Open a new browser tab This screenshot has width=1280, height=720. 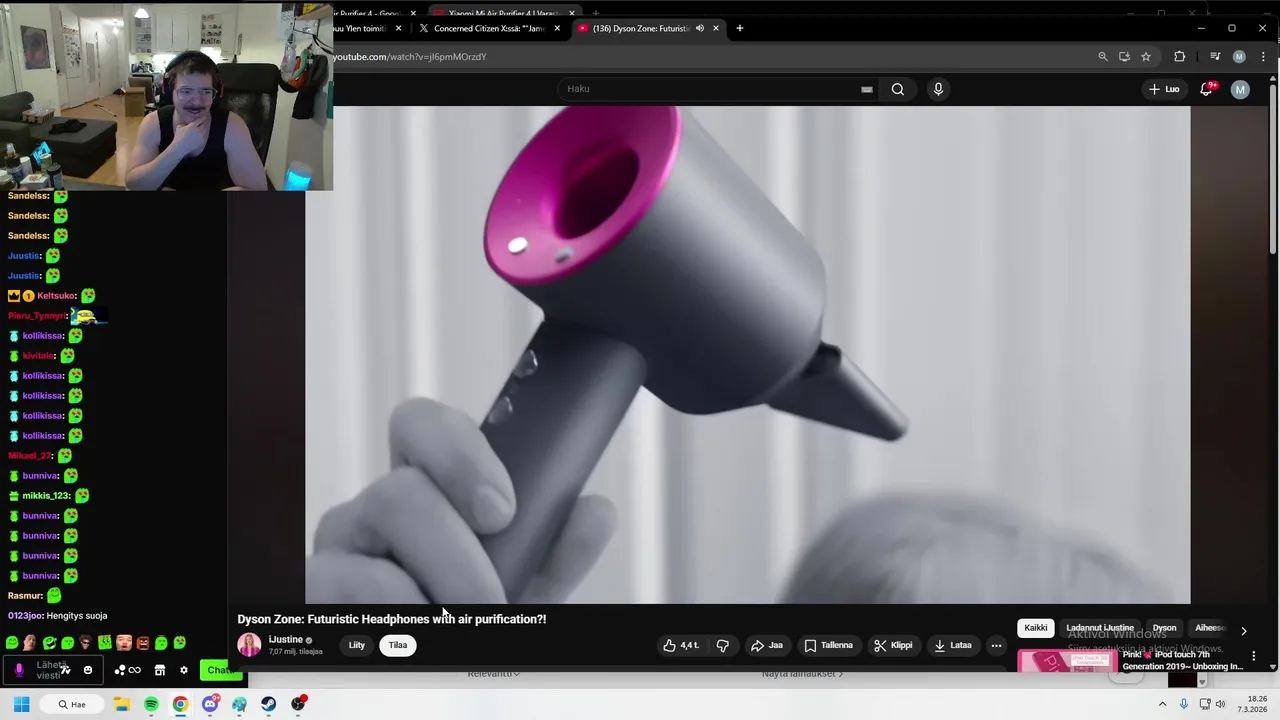pos(740,28)
